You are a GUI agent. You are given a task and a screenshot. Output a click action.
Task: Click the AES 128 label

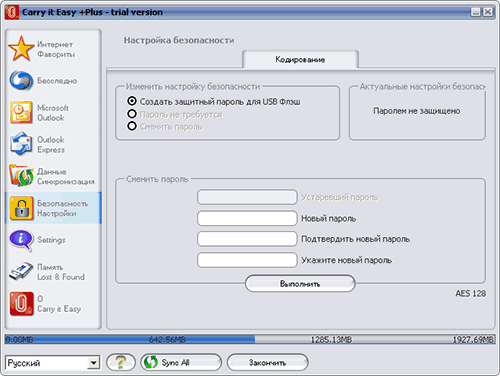(x=471, y=293)
